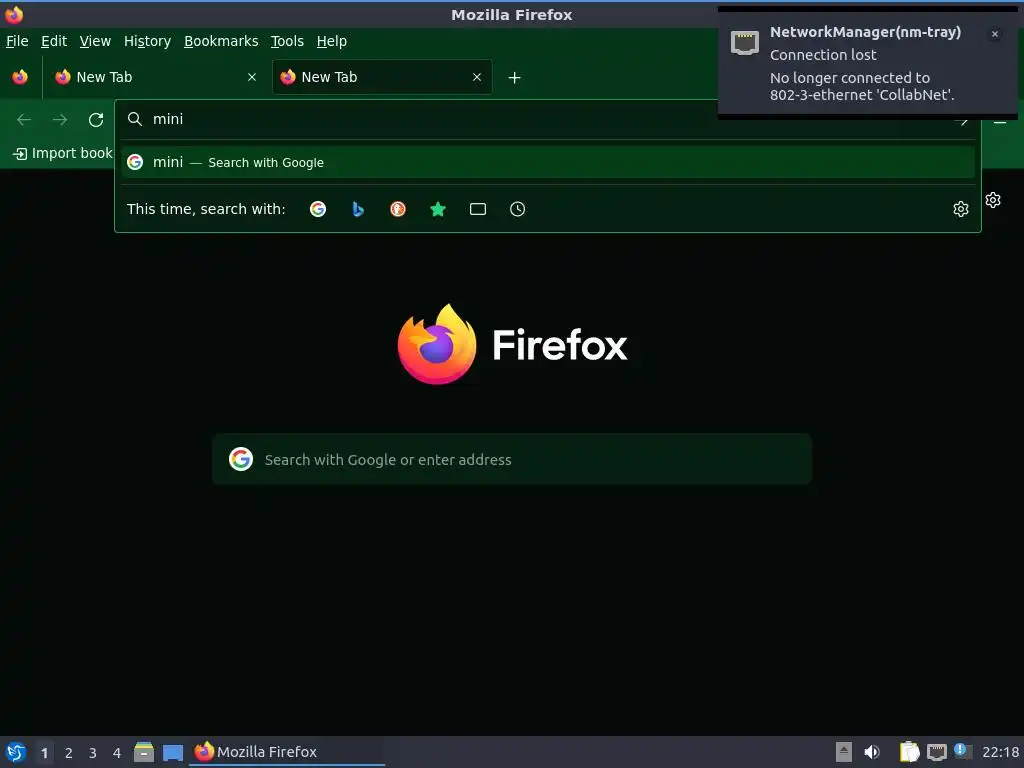Open the file manager from taskbar
Screen dimensions: 1024x768
[144, 752]
